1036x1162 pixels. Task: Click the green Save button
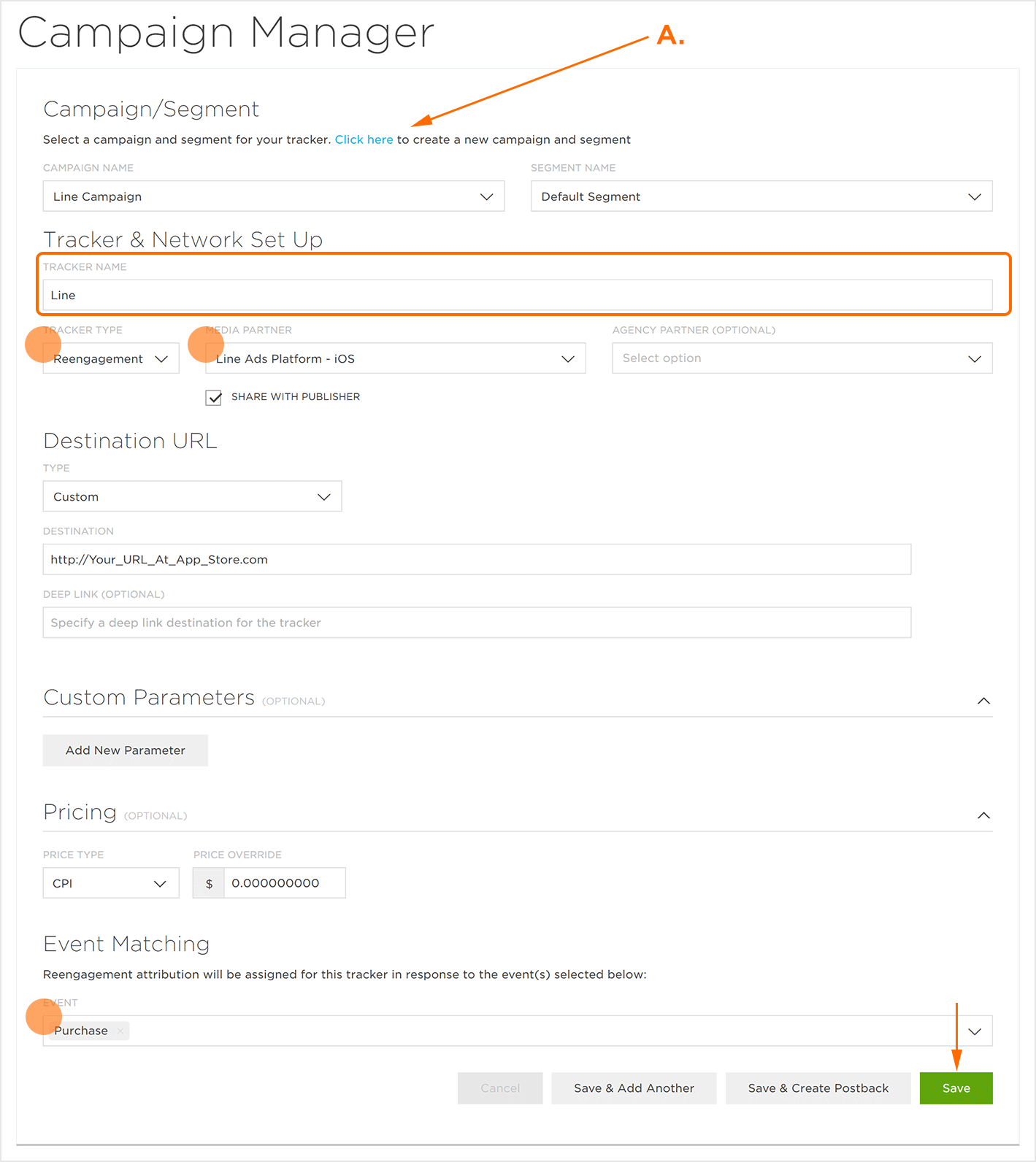click(x=956, y=1088)
